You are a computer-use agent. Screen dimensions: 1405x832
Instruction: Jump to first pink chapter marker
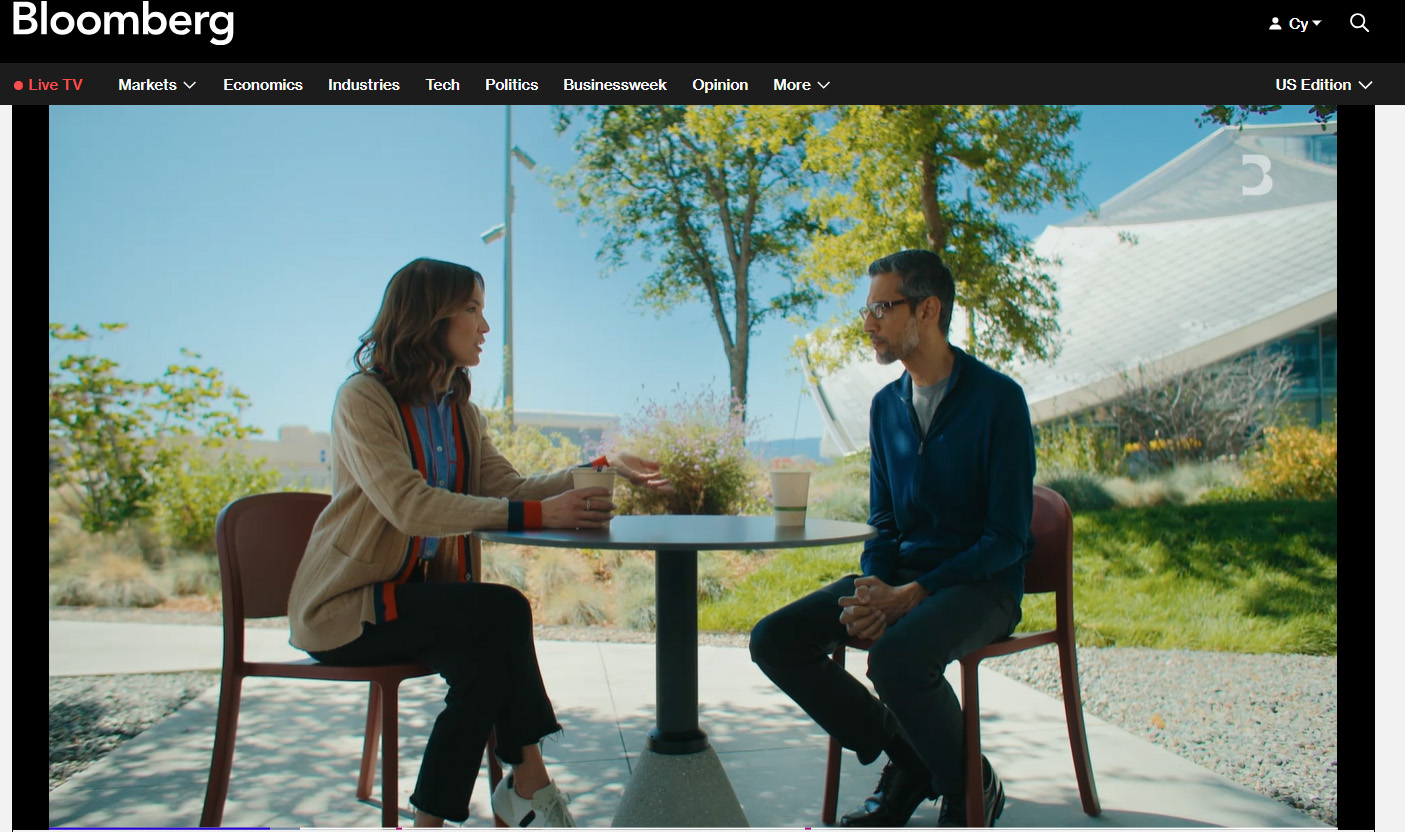click(x=399, y=828)
